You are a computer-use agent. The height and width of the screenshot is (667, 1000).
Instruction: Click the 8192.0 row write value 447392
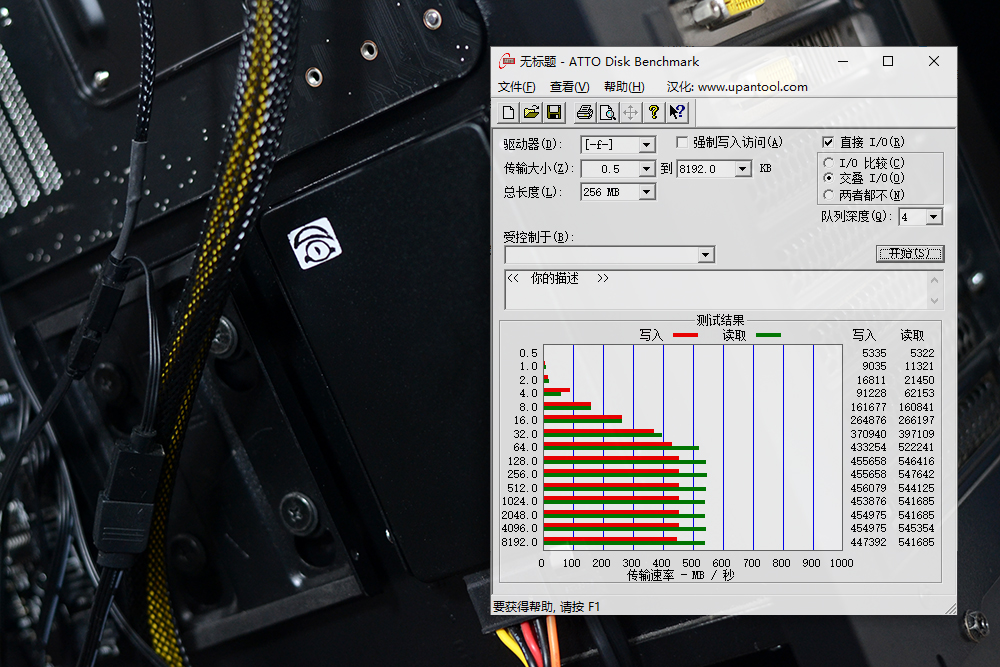coord(868,542)
